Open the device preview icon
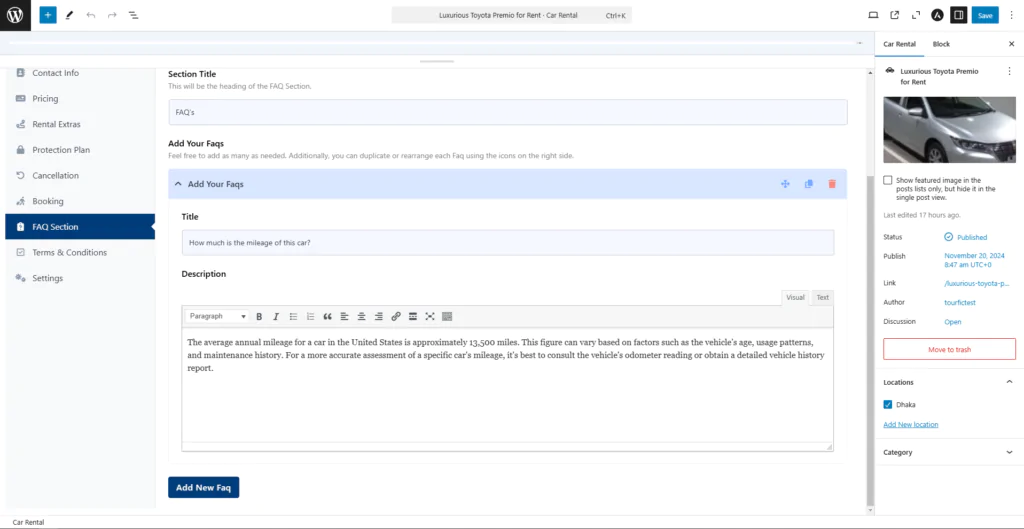The height and width of the screenshot is (529, 1024). pos(873,15)
